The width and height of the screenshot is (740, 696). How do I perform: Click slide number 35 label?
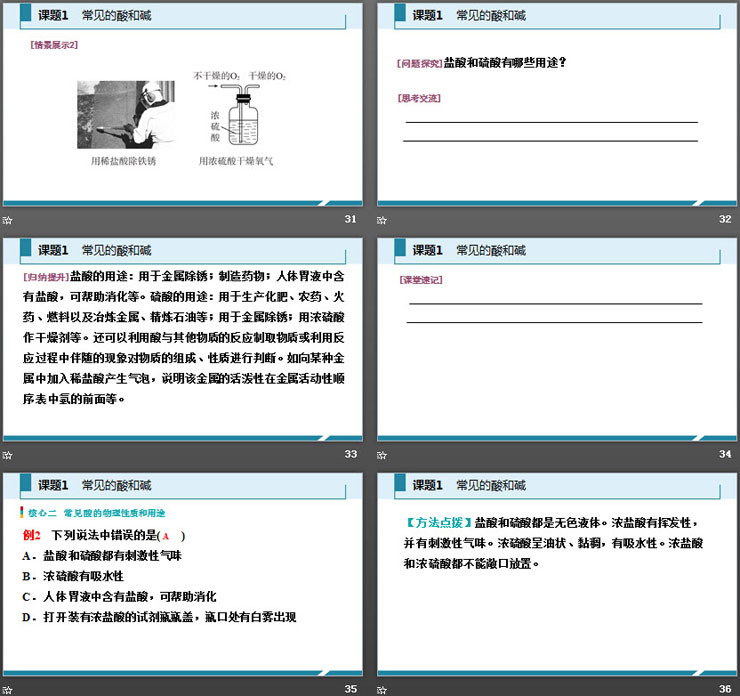tap(350, 689)
